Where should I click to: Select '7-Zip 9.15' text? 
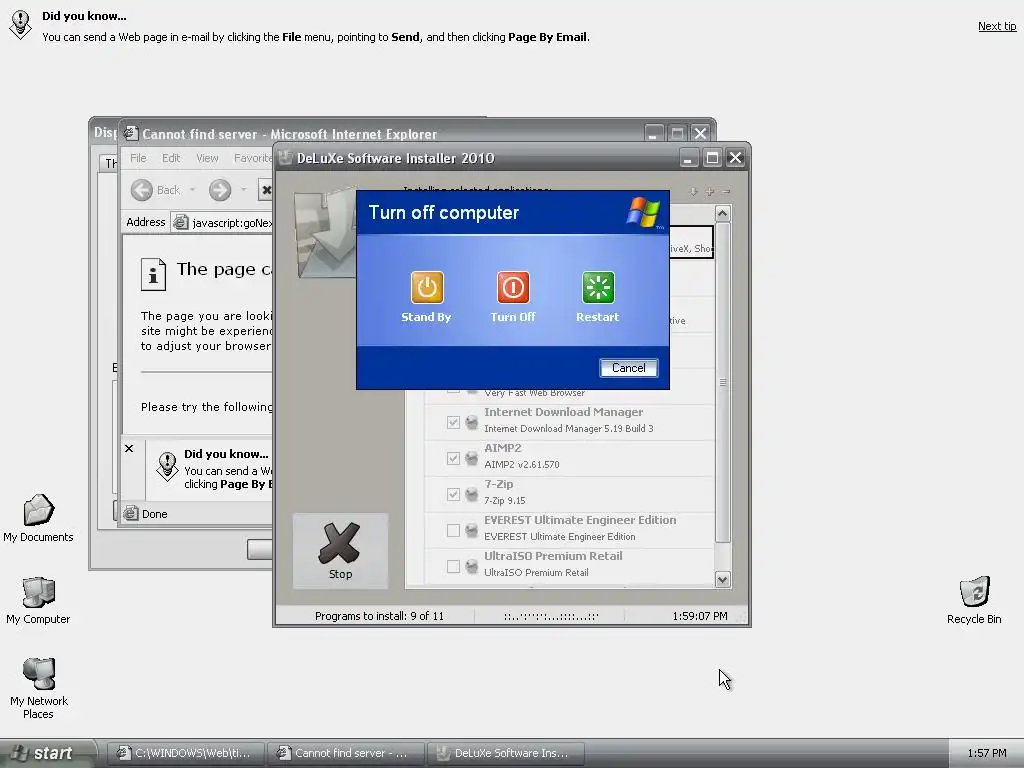tap(505, 500)
